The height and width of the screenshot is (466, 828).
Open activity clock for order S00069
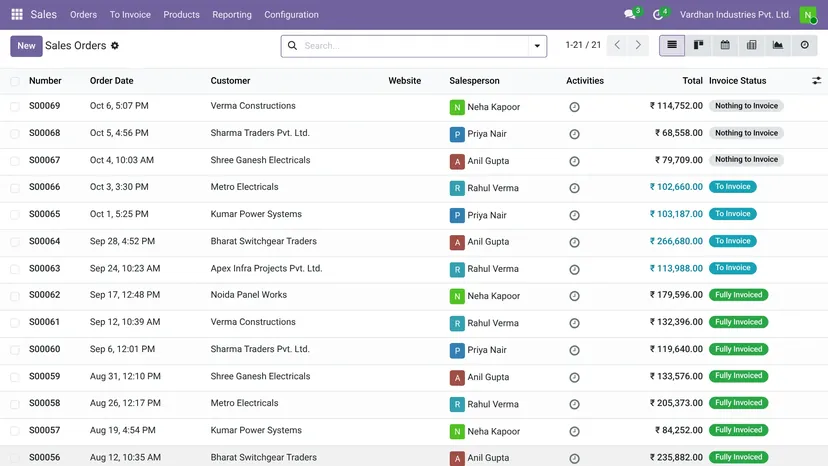575,107
